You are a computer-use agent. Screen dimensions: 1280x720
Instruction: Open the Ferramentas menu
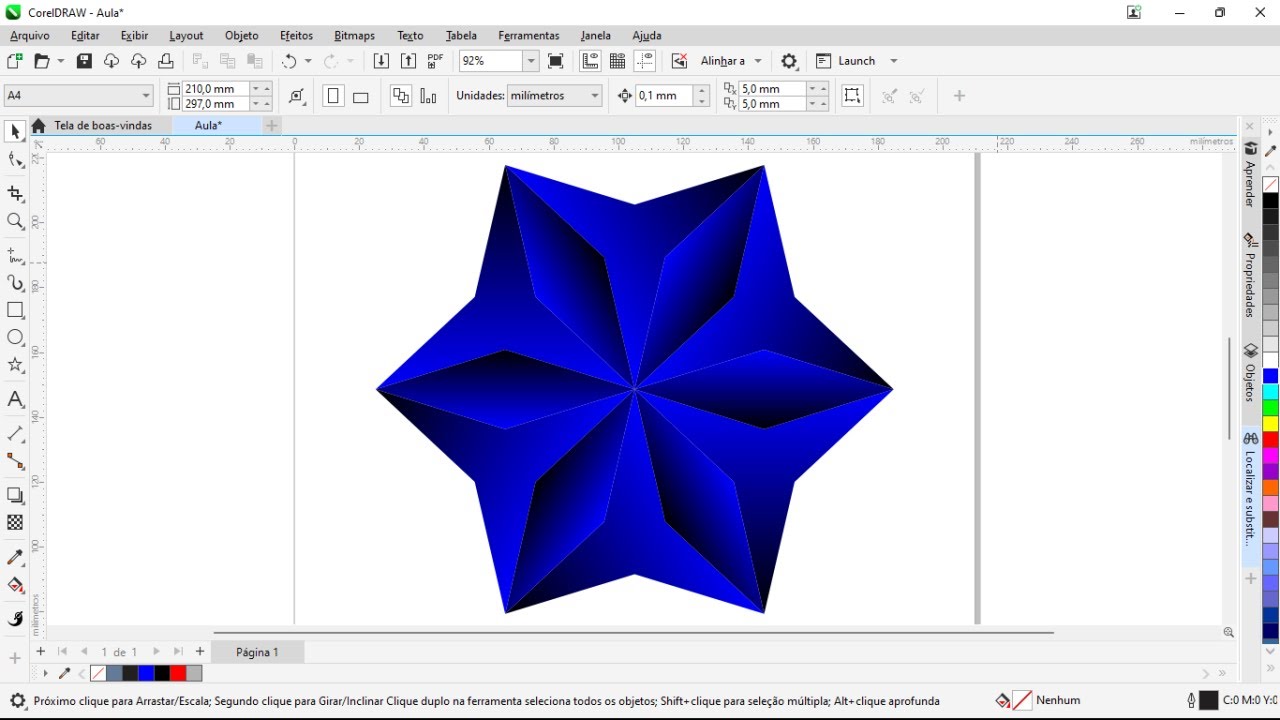pyautogui.click(x=529, y=35)
